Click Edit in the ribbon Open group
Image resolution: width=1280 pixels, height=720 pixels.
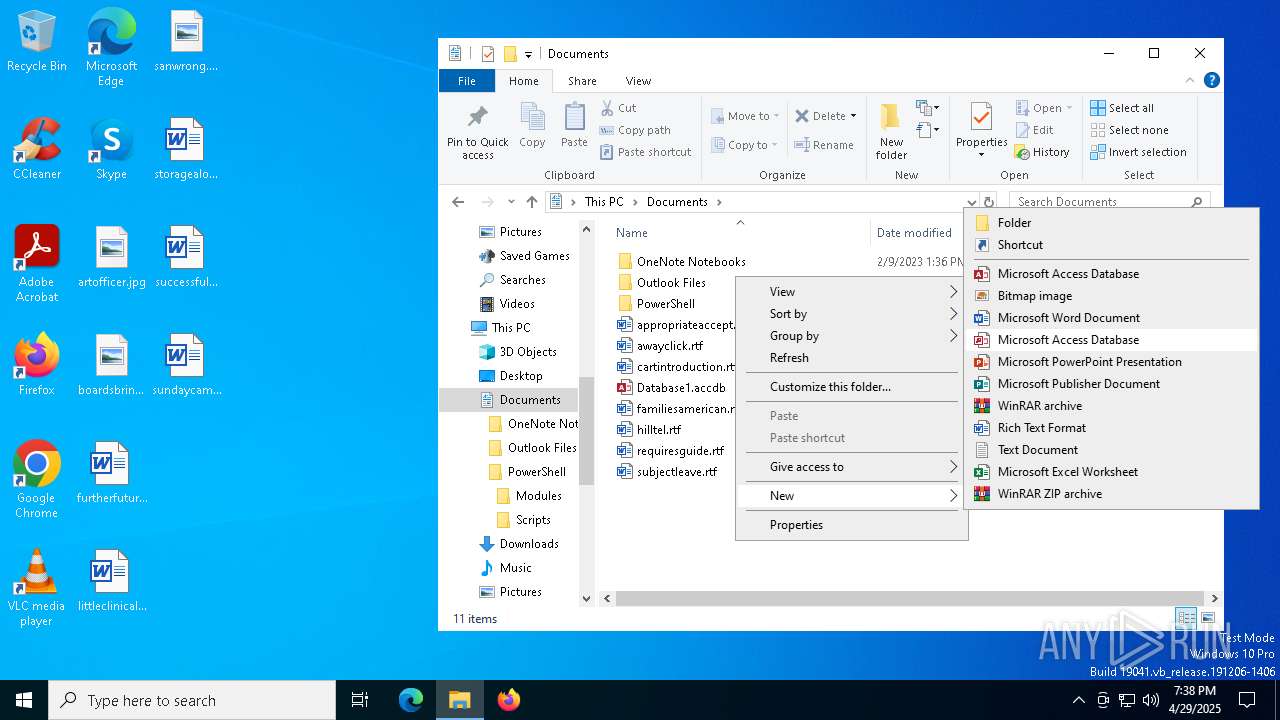pyautogui.click(x=1035, y=130)
